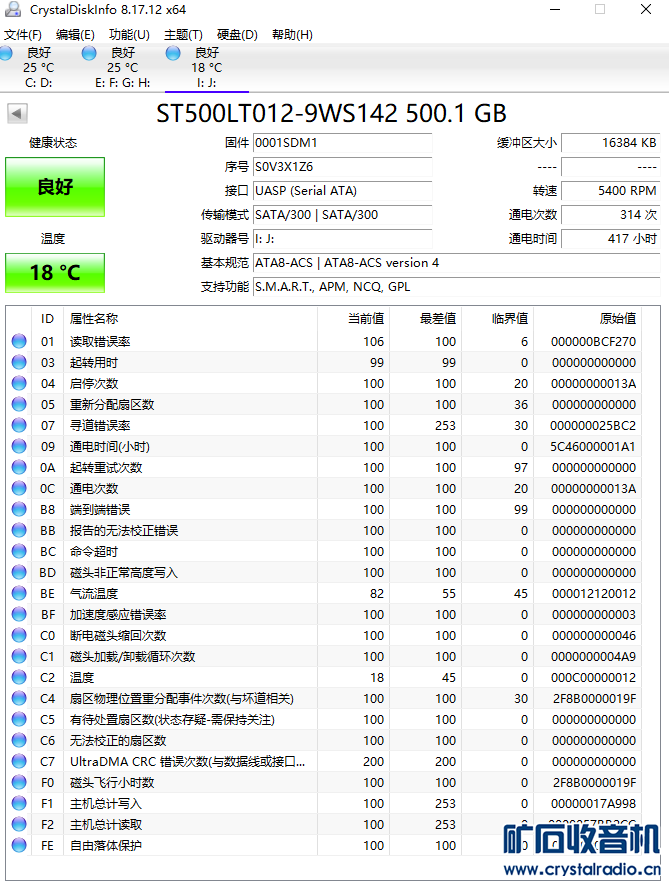Click the previous disk arrow button
669x882 pixels.
[17, 114]
